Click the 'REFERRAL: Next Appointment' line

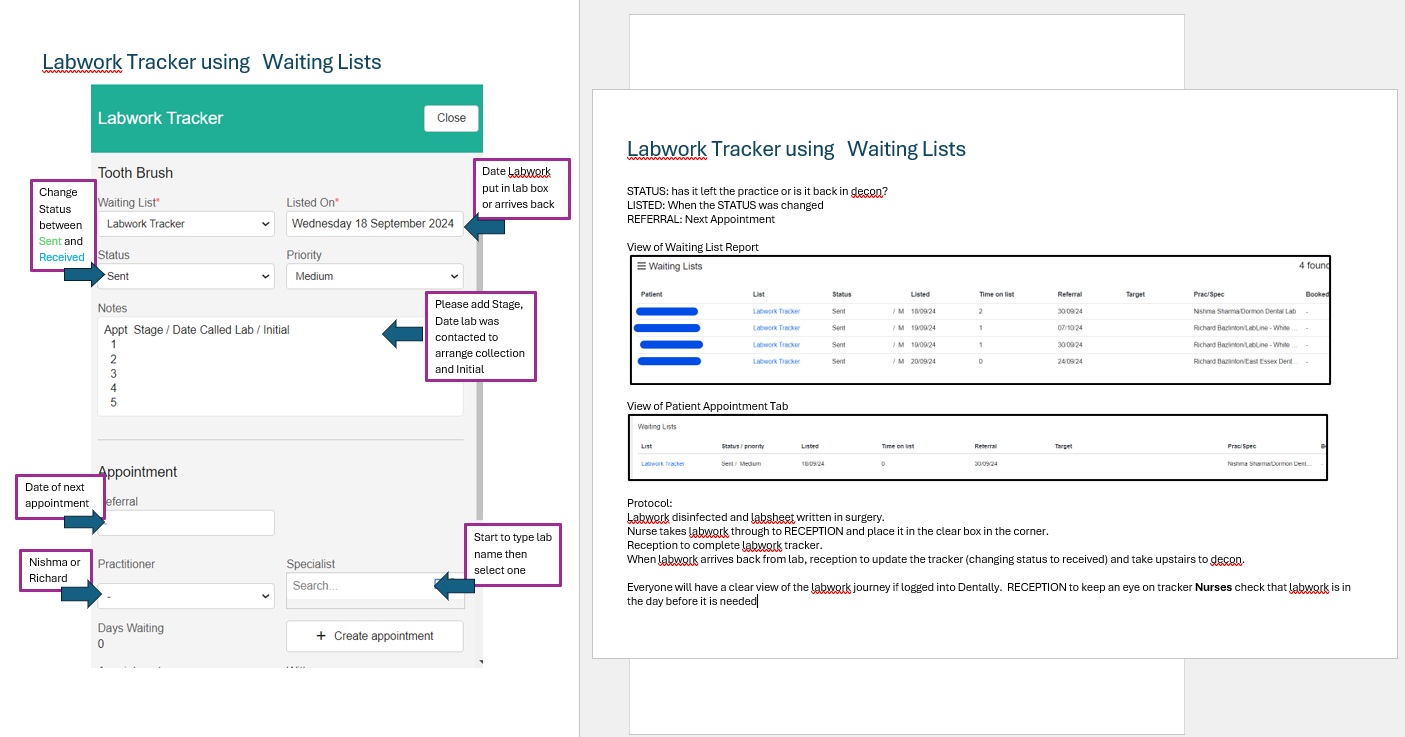(701, 219)
